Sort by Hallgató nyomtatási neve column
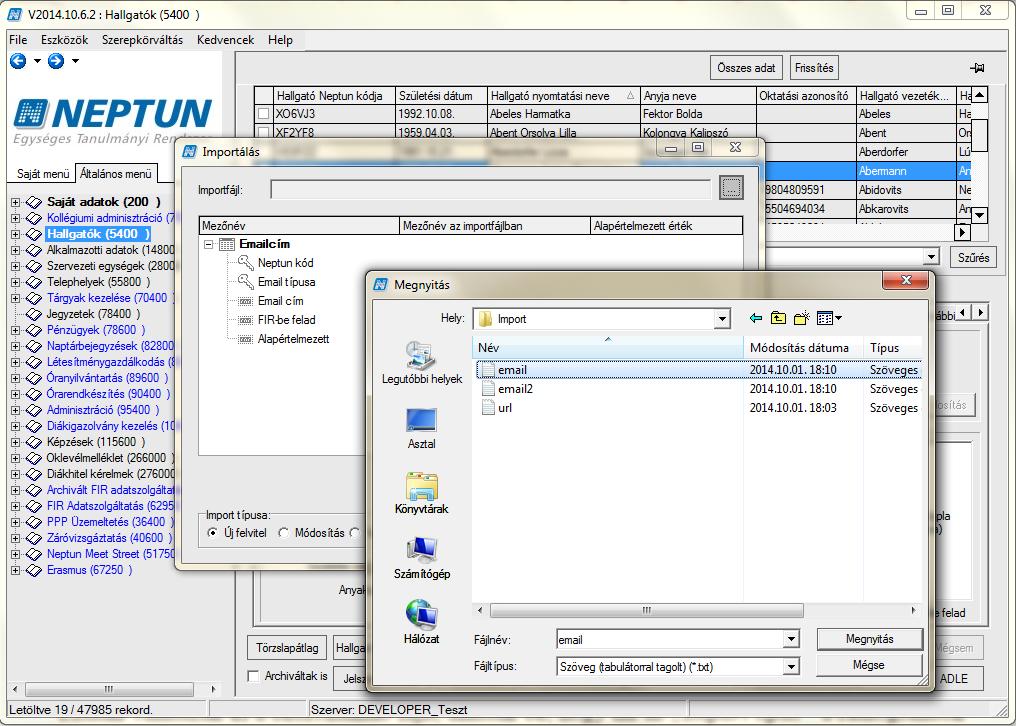The width and height of the screenshot is (1016, 726). click(x=564, y=96)
